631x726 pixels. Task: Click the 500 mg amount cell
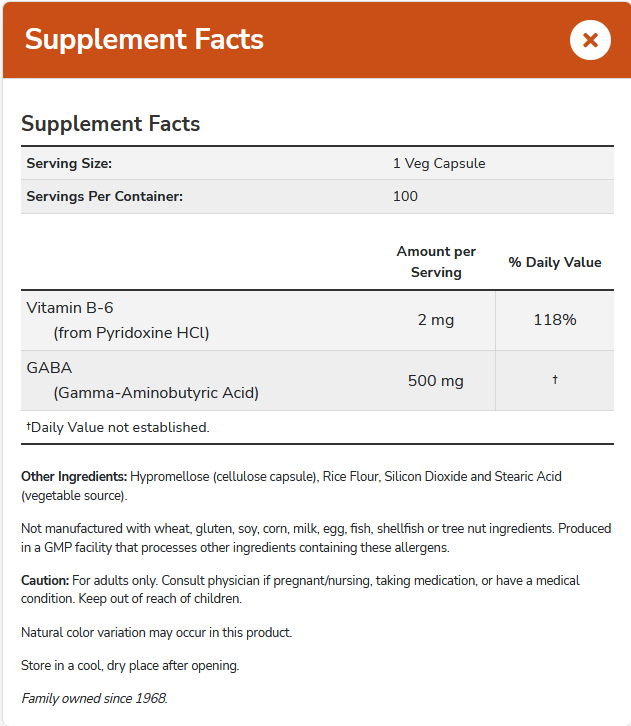436,381
